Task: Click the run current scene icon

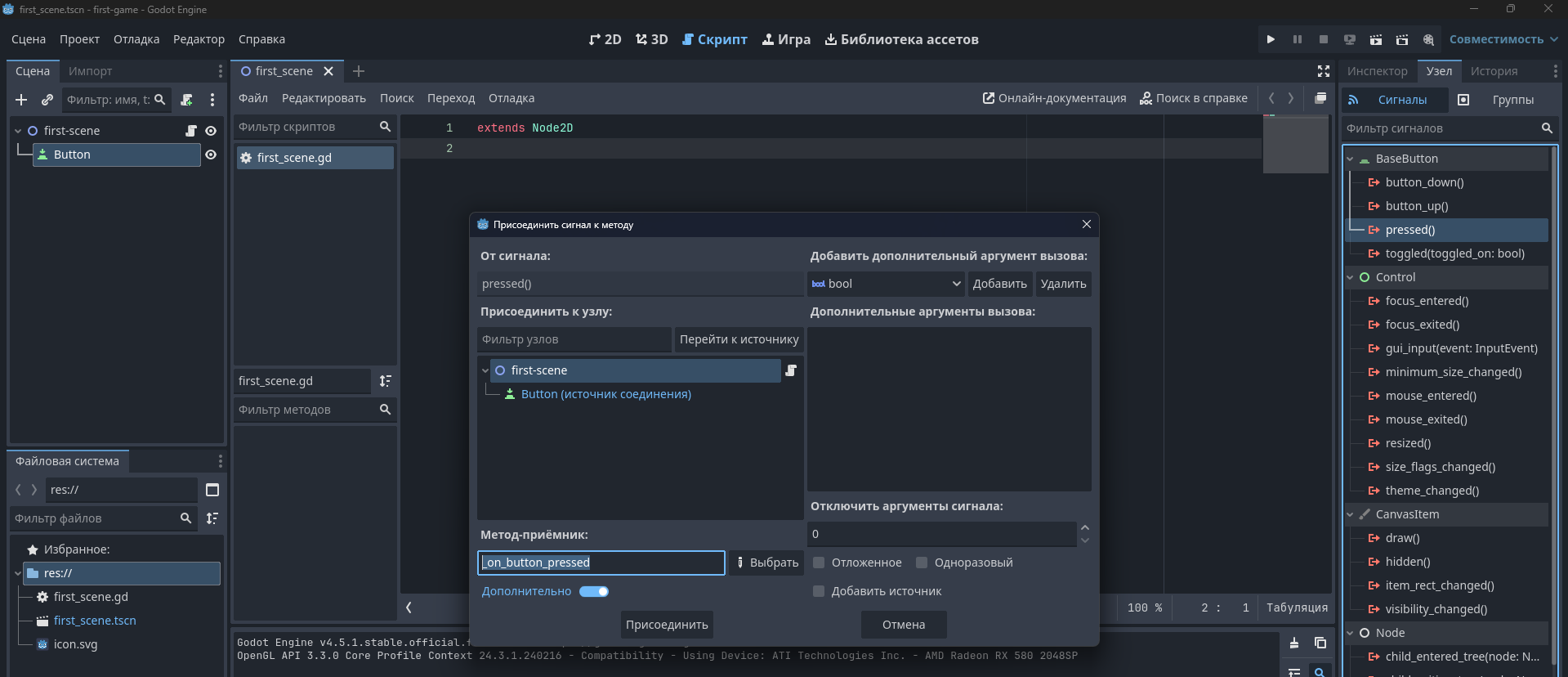Action: coord(1376,39)
